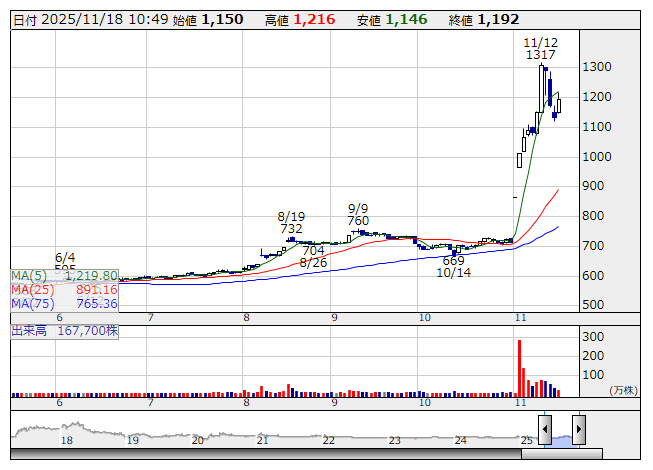Click the left range handle arrow in navigator
The width and height of the screenshot is (653, 470).
pos(545,430)
